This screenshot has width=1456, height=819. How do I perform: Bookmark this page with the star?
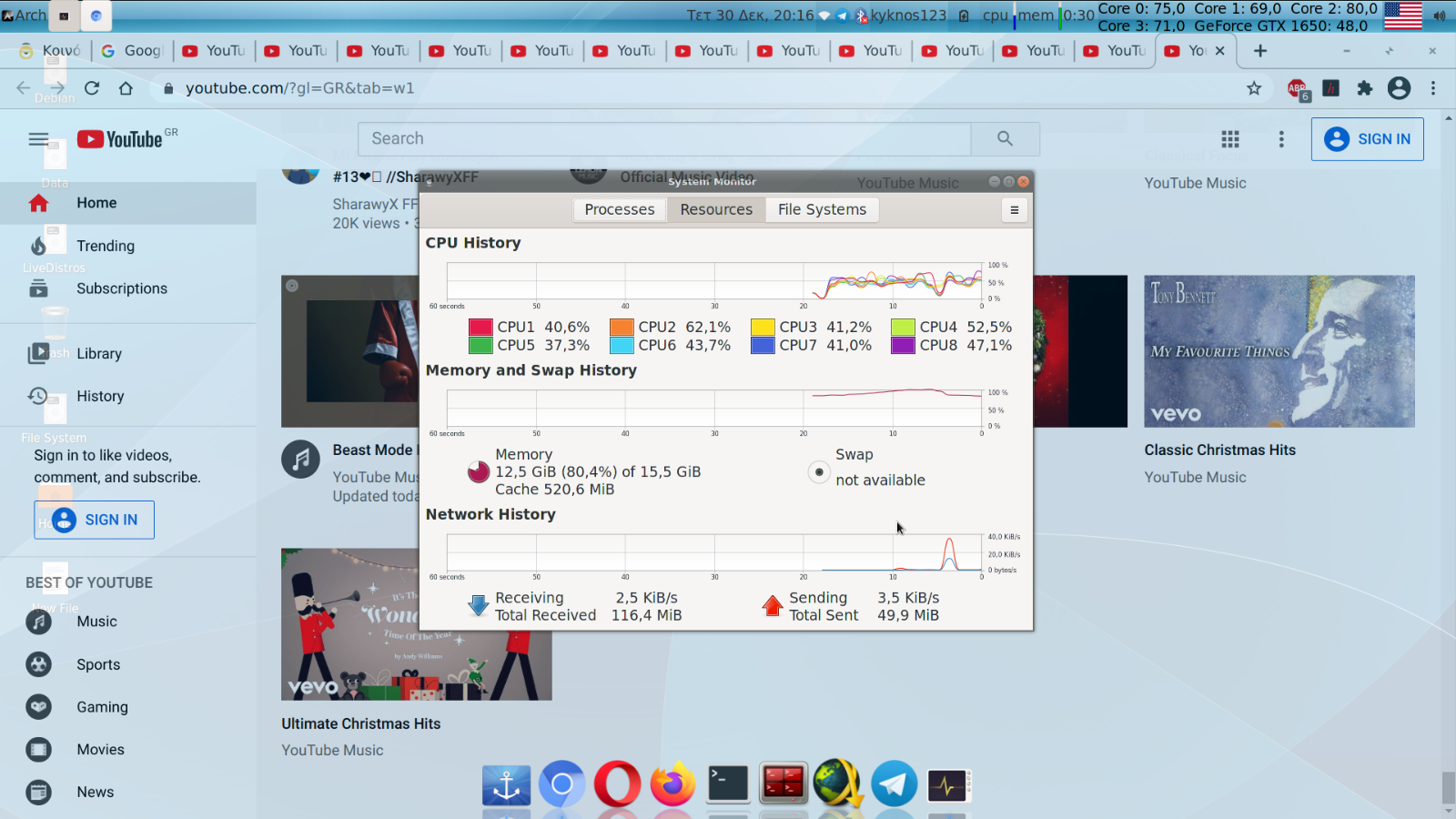coord(1254,88)
